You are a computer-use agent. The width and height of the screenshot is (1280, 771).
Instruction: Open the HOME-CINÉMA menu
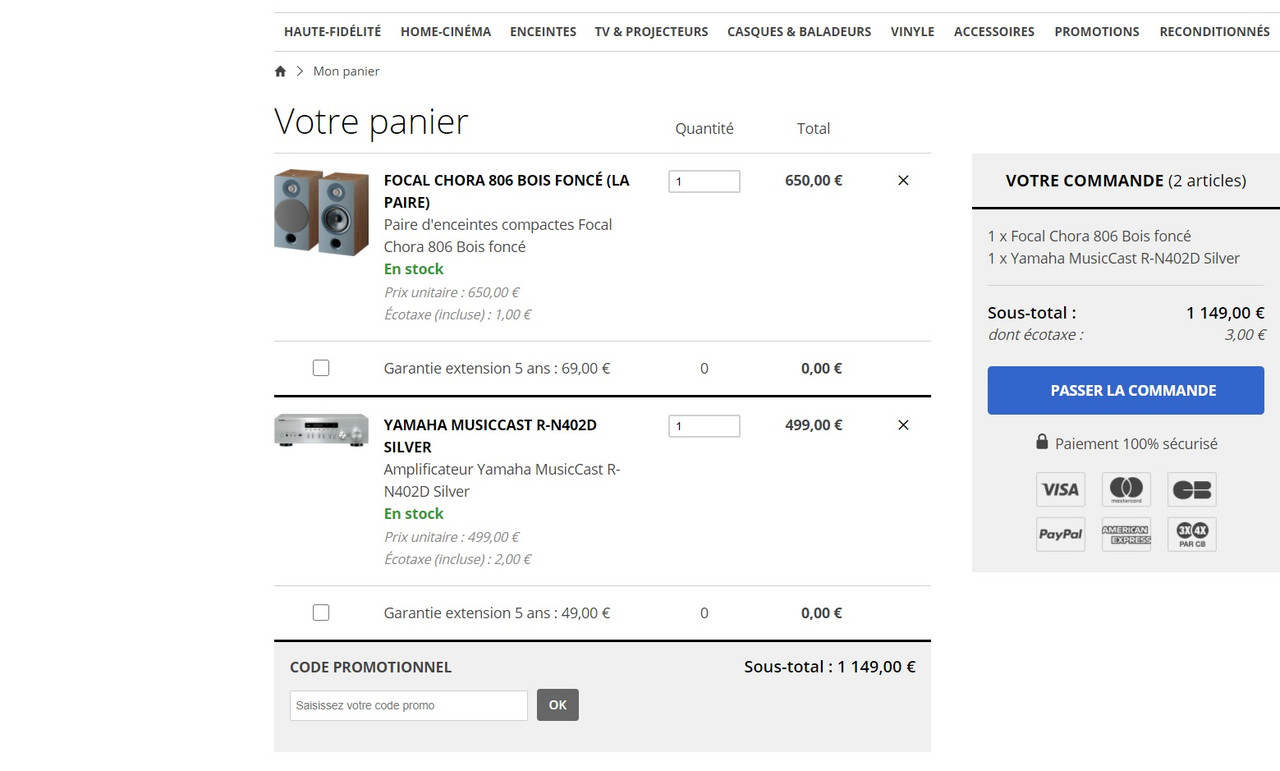(x=445, y=32)
